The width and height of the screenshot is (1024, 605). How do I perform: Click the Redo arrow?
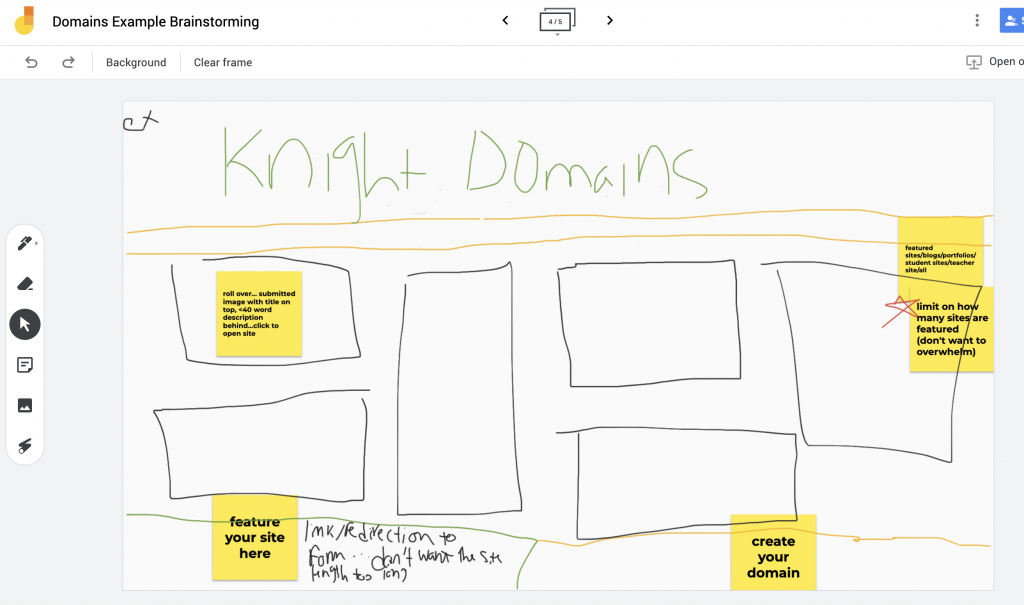pos(68,62)
